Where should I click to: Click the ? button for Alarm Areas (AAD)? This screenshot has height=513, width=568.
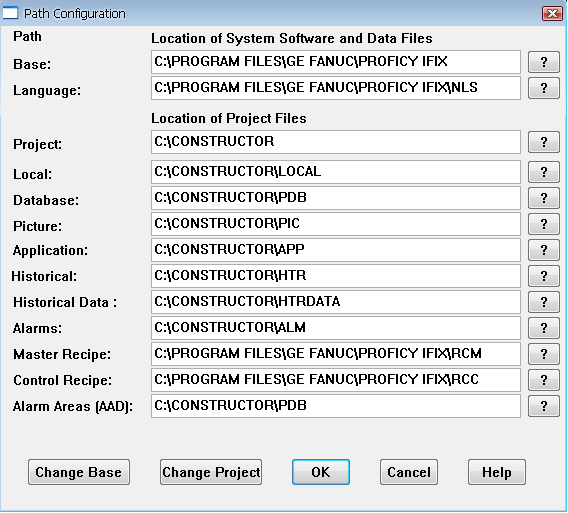pyautogui.click(x=544, y=406)
